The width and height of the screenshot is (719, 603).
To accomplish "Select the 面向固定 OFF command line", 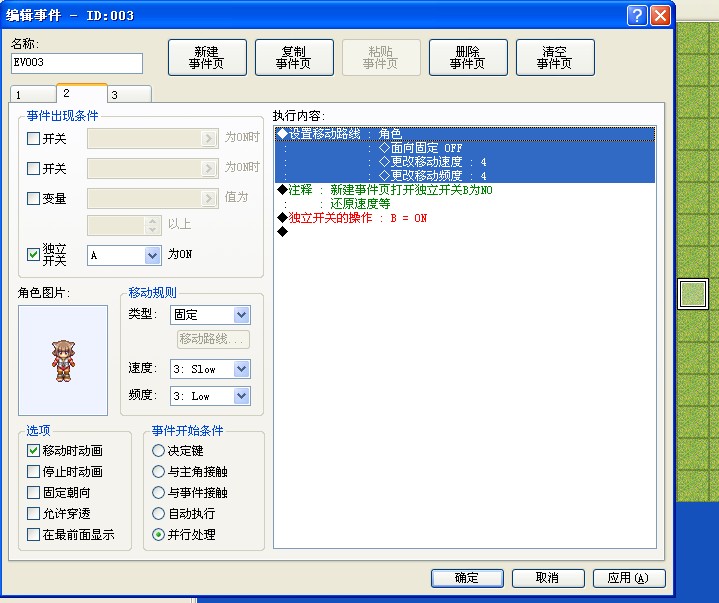I will (465, 148).
